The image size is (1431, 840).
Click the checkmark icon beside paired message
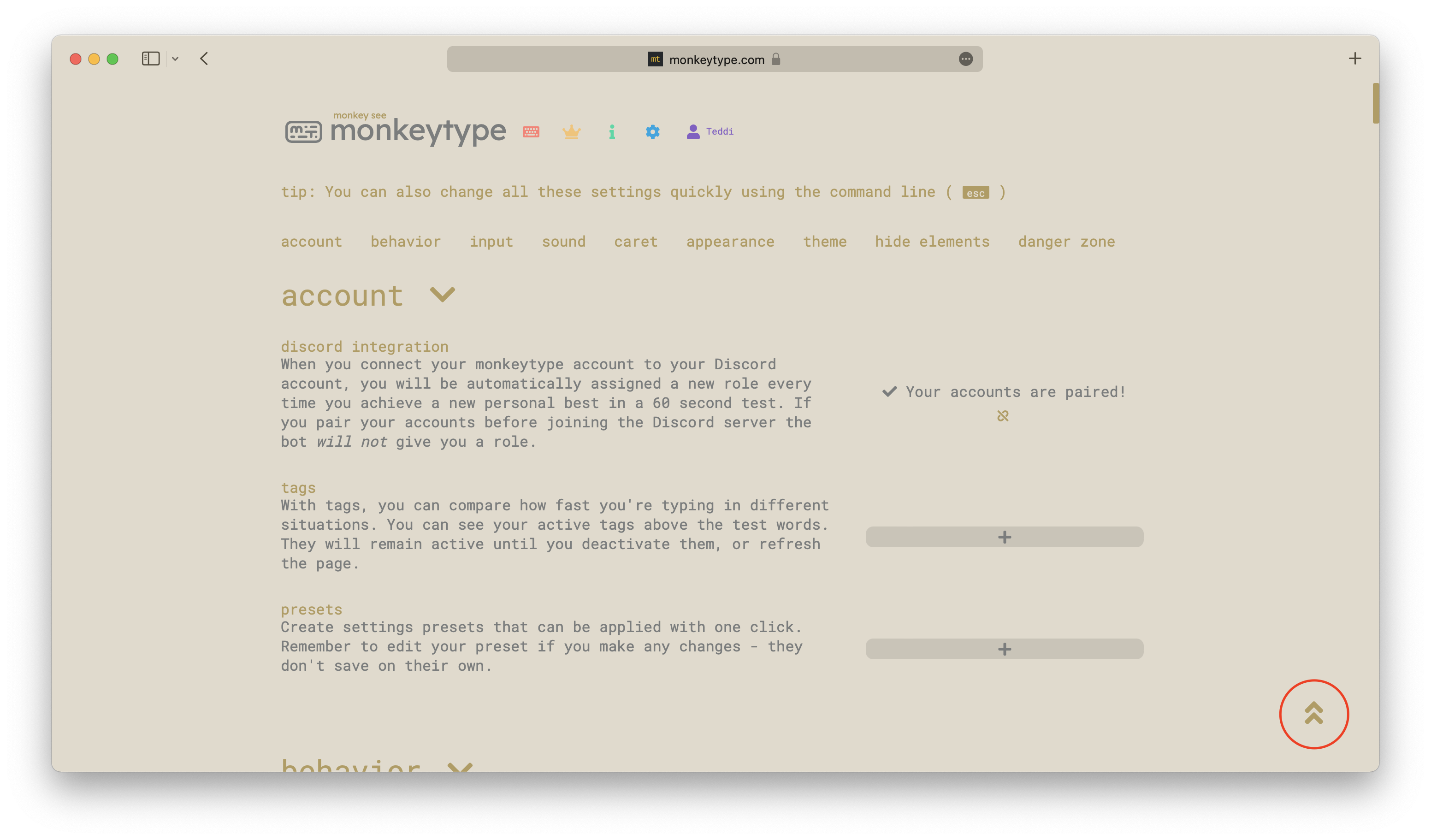pos(889,392)
